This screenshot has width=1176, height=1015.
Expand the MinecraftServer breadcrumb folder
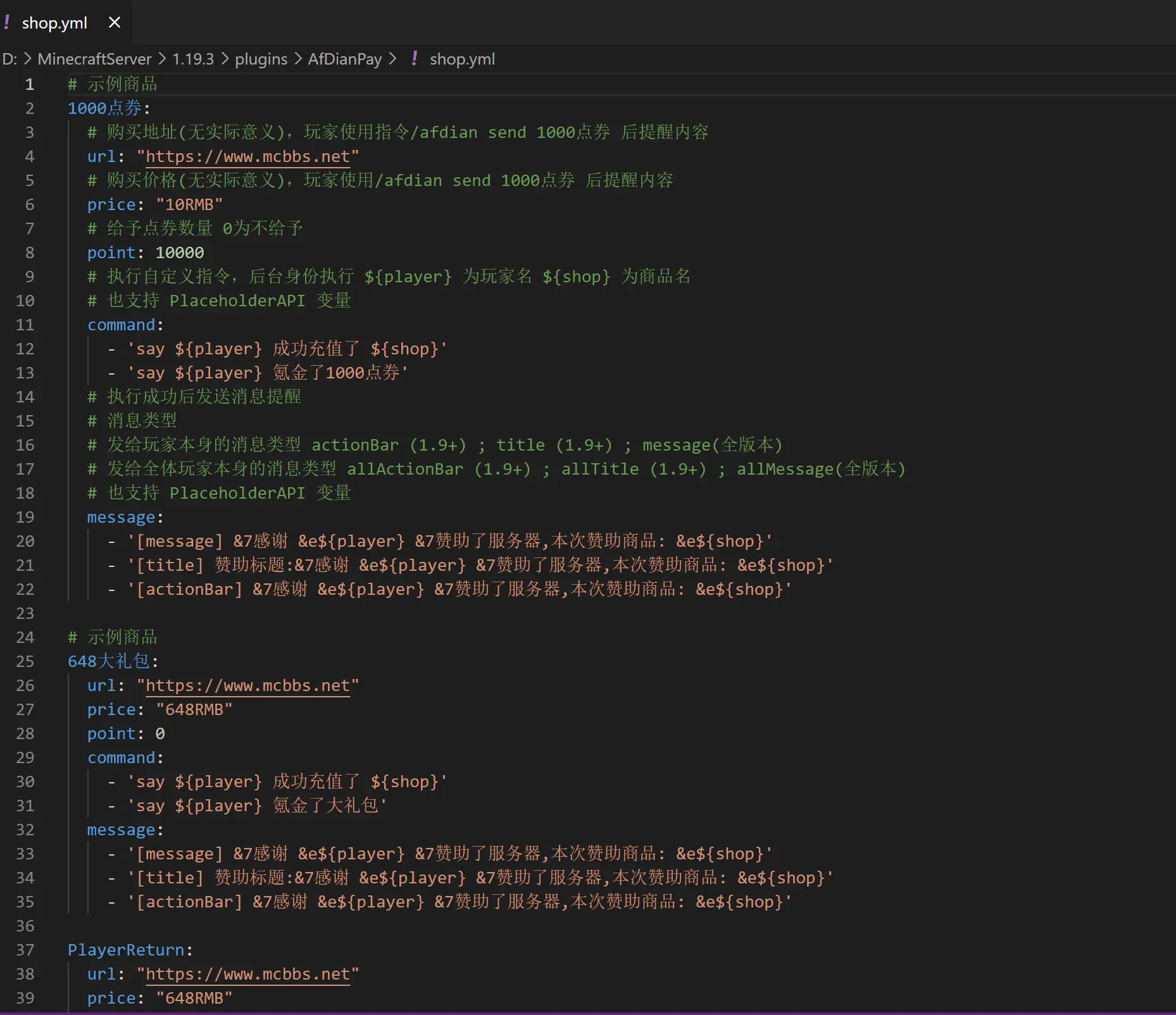[94, 59]
